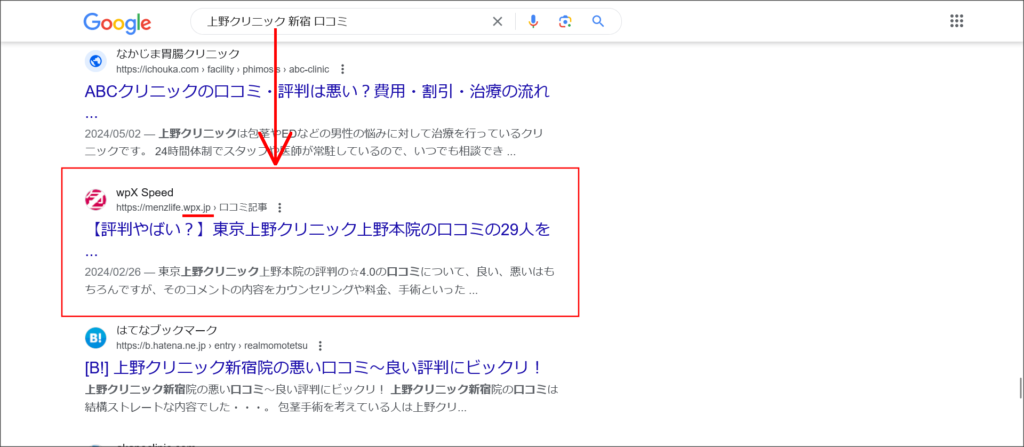Click the snippet dated 2024/05/02
Screen dimensions: 1024x447
coord(315,142)
